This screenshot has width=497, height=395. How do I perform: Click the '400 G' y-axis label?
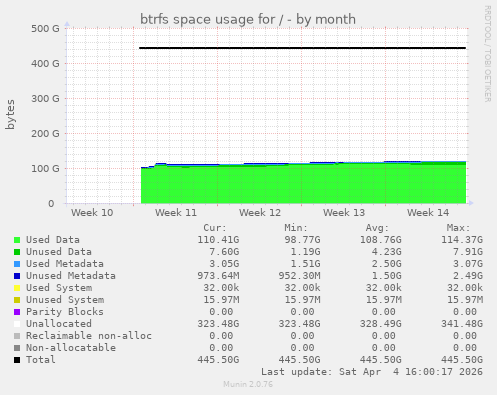[45, 63]
